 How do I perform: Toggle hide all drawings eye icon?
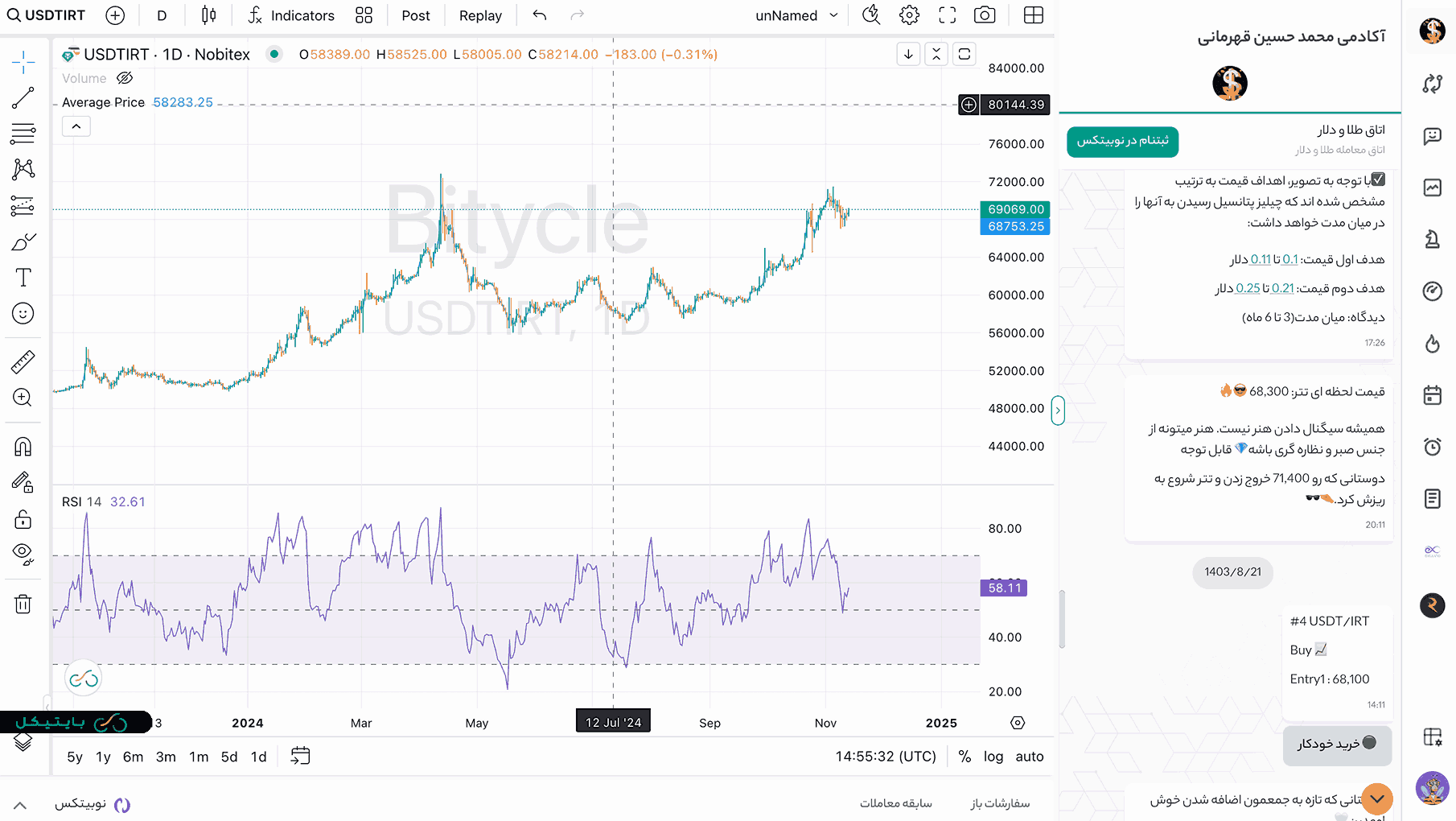[x=23, y=555]
